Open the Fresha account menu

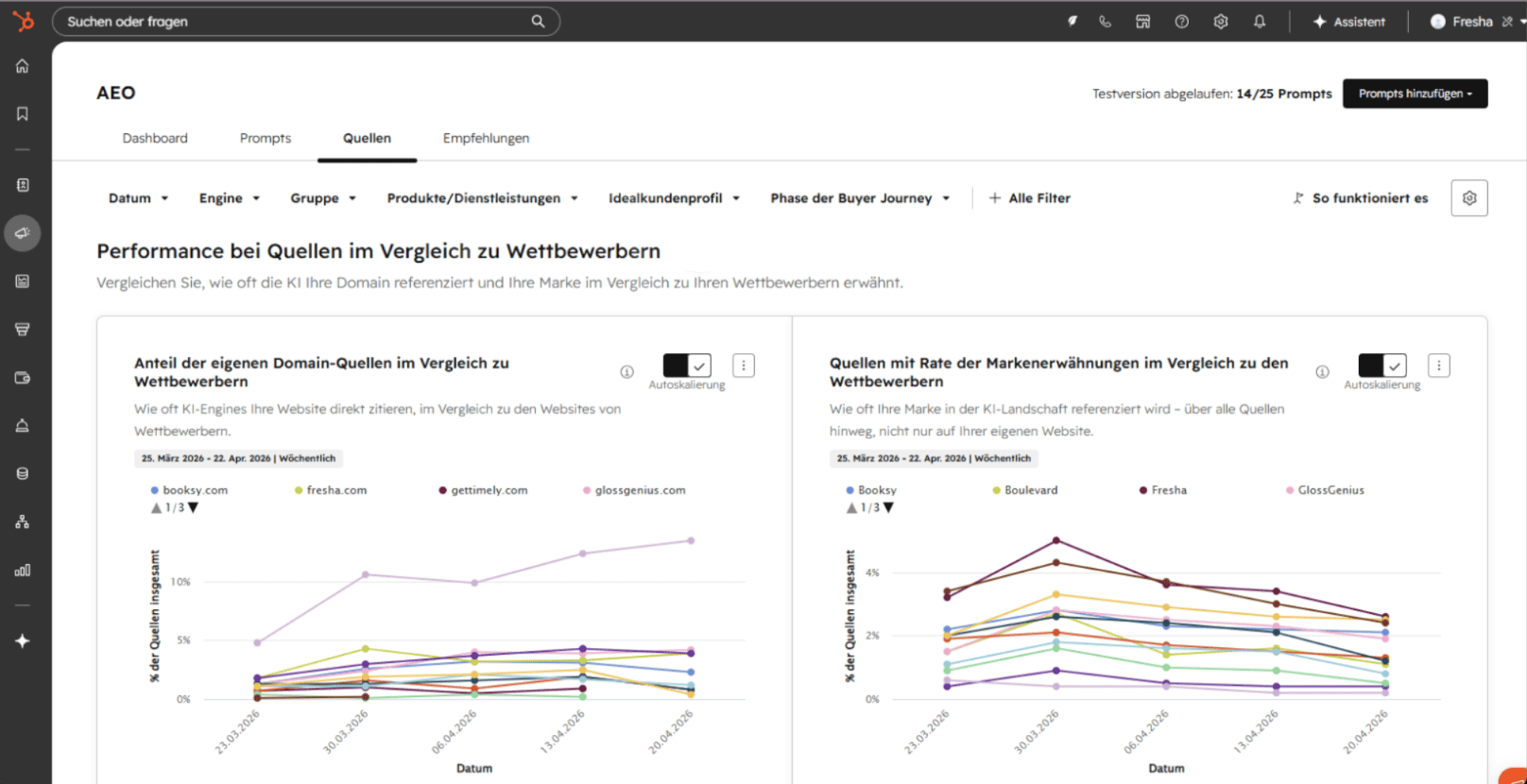(x=1477, y=21)
